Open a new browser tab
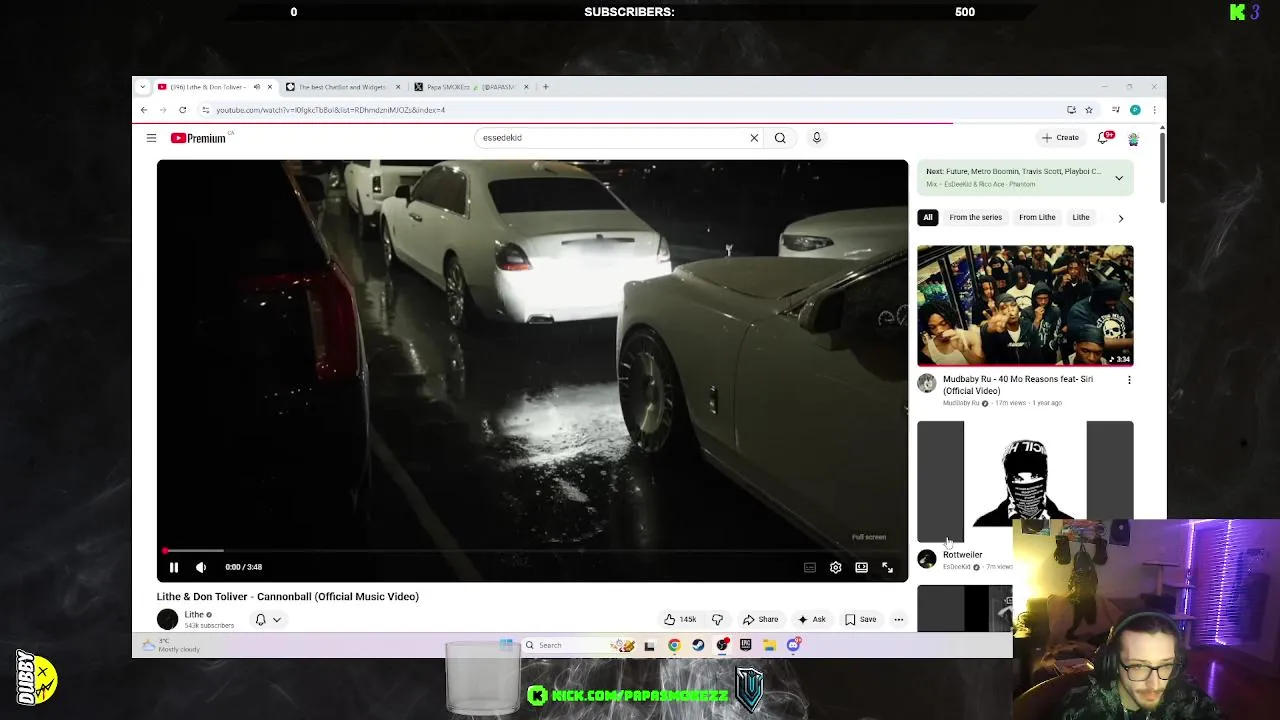The width and height of the screenshot is (1280, 720). [x=545, y=87]
